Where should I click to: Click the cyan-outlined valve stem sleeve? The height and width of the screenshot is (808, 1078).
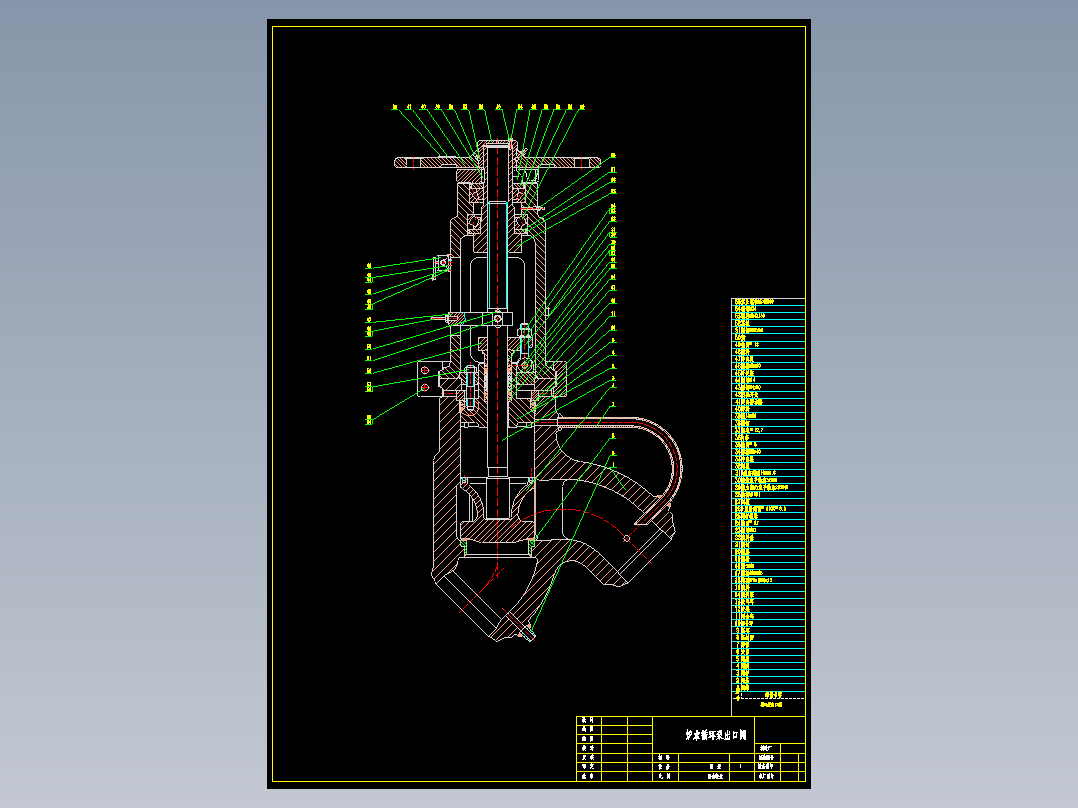tap(497, 255)
